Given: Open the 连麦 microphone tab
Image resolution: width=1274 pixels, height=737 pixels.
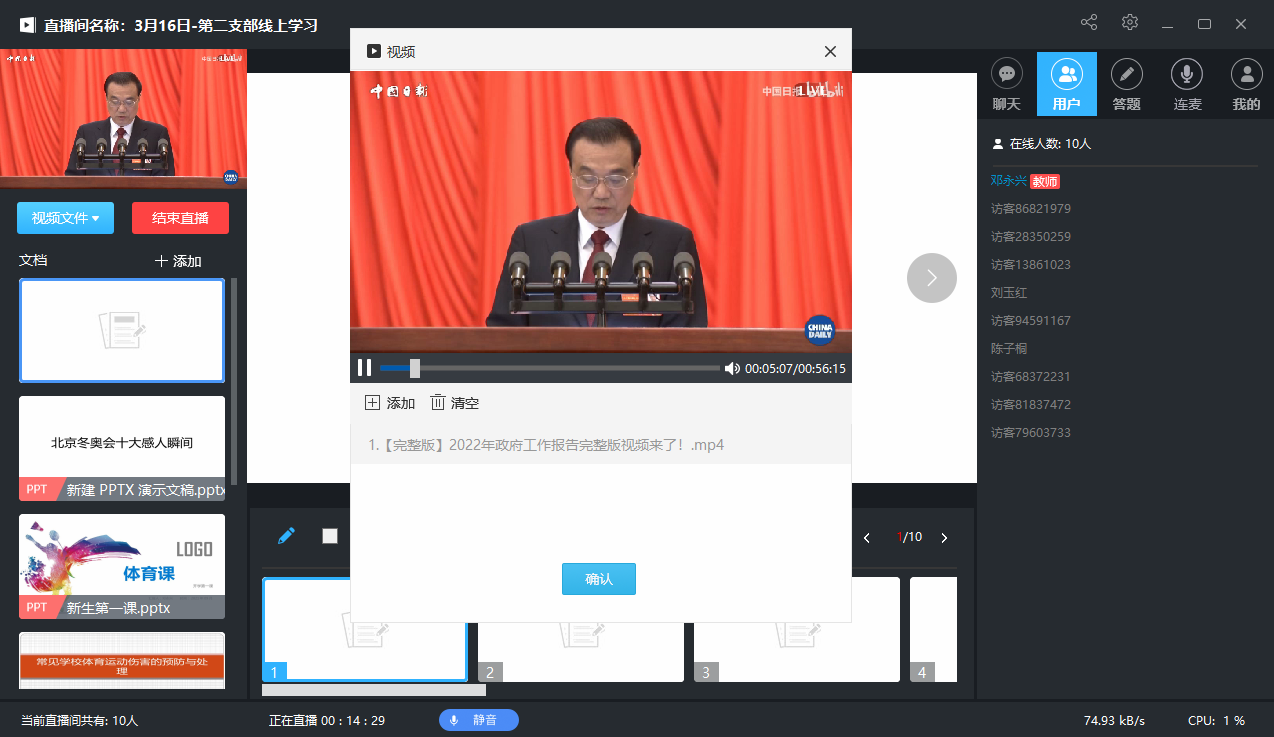Looking at the screenshot, I should point(1187,84).
